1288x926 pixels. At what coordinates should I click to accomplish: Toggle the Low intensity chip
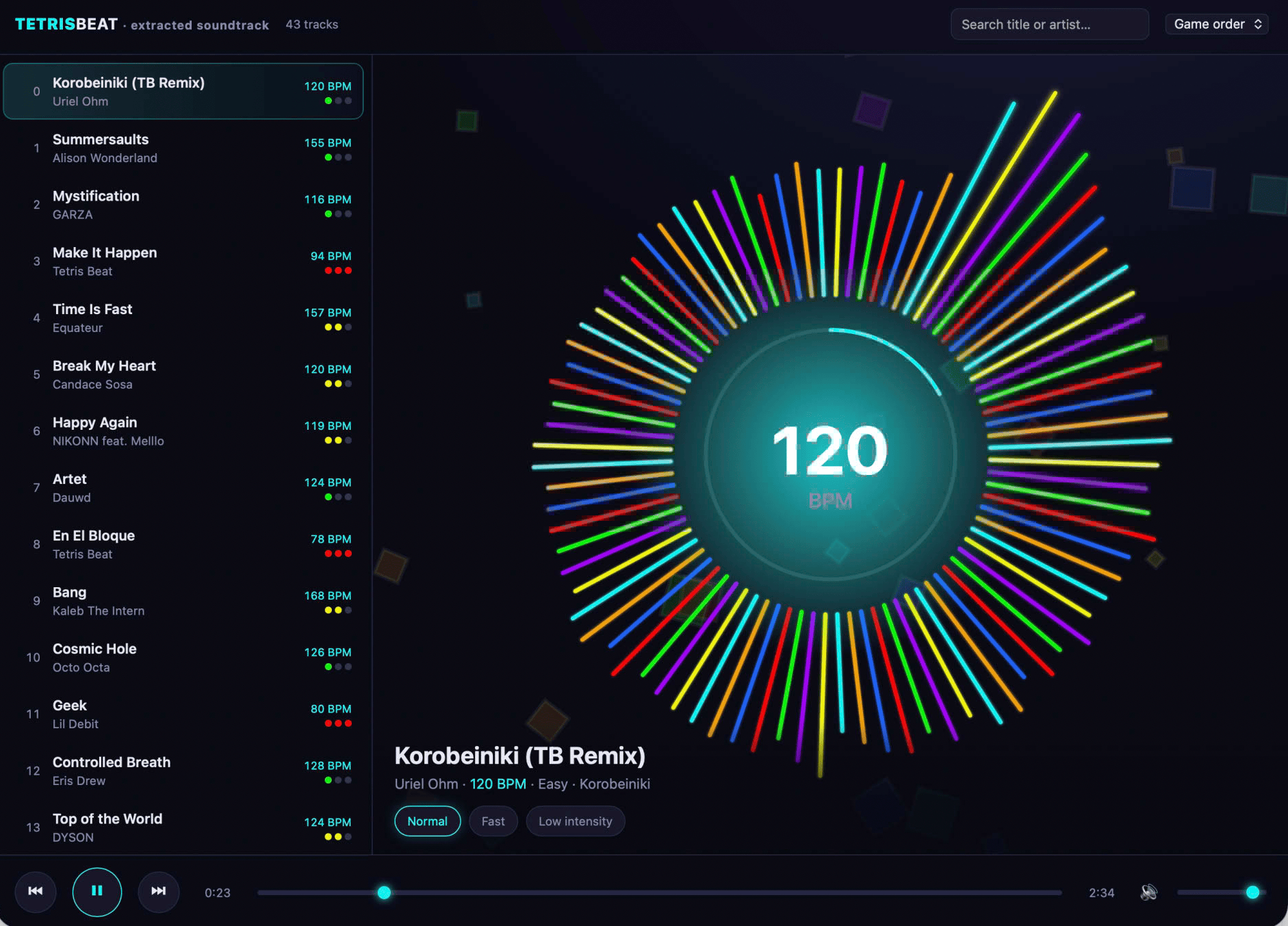pyautogui.click(x=575, y=821)
